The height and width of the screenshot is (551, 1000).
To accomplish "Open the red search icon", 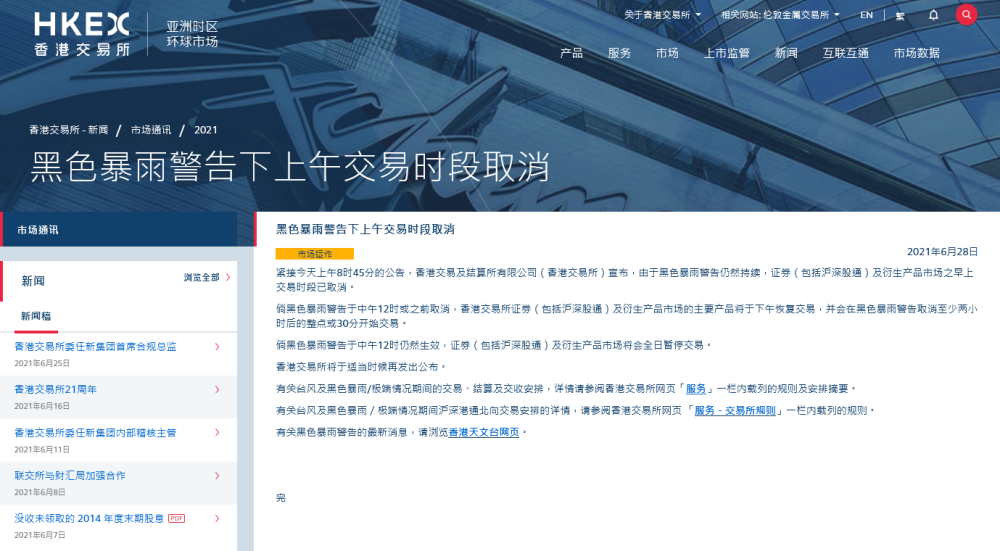I will [x=966, y=15].
